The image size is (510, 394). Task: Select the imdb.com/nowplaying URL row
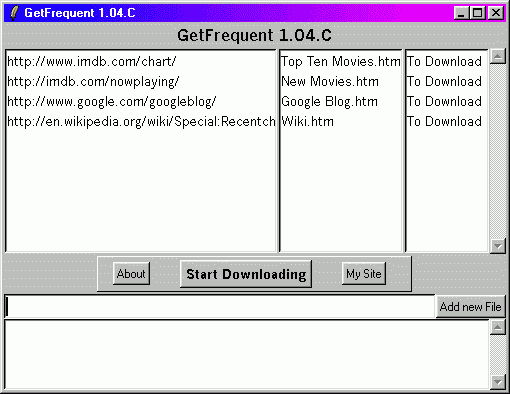[x=141, y=82]
